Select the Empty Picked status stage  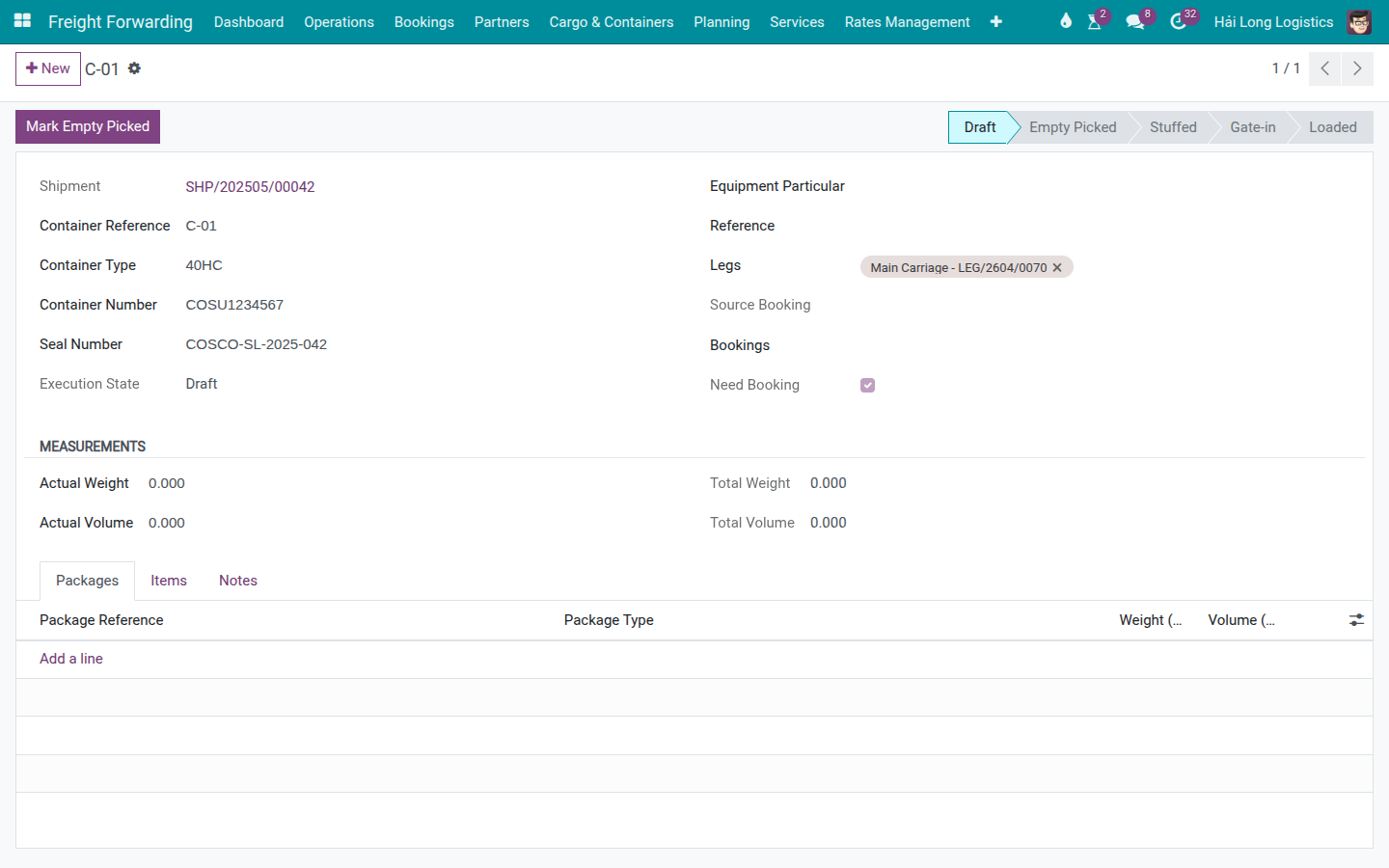tap(1073, 127)
